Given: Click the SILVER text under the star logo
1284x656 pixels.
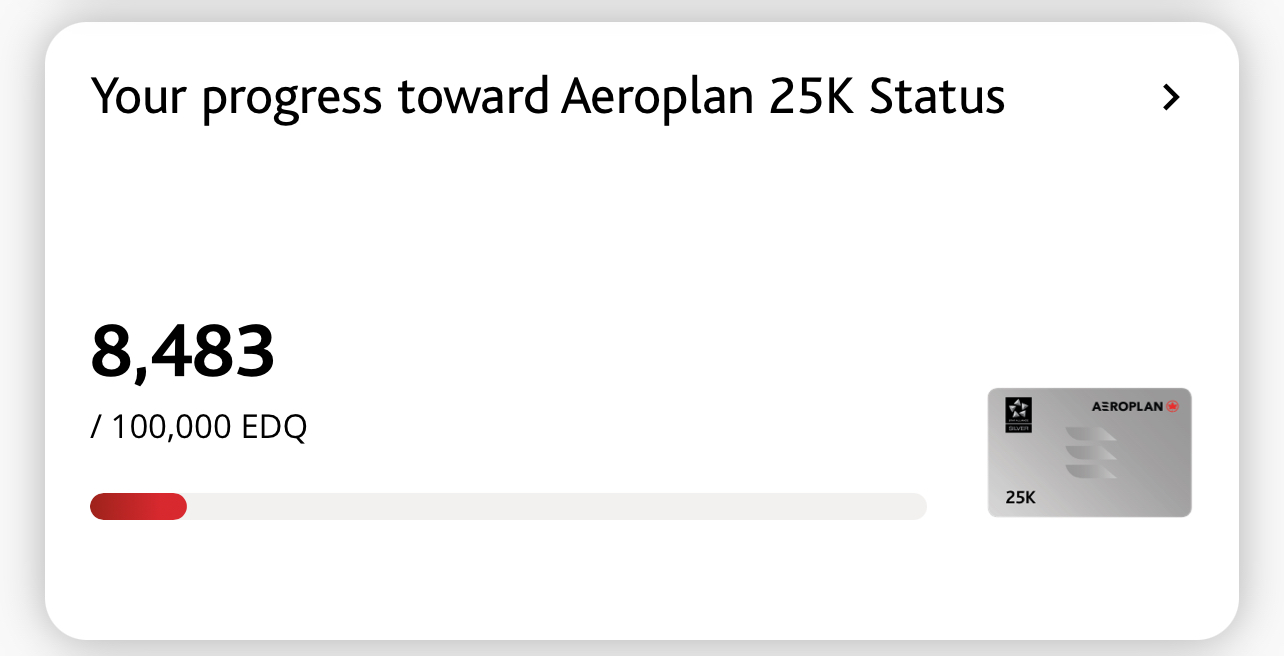Looking at the screenshot, I should tap(1018, 427).
